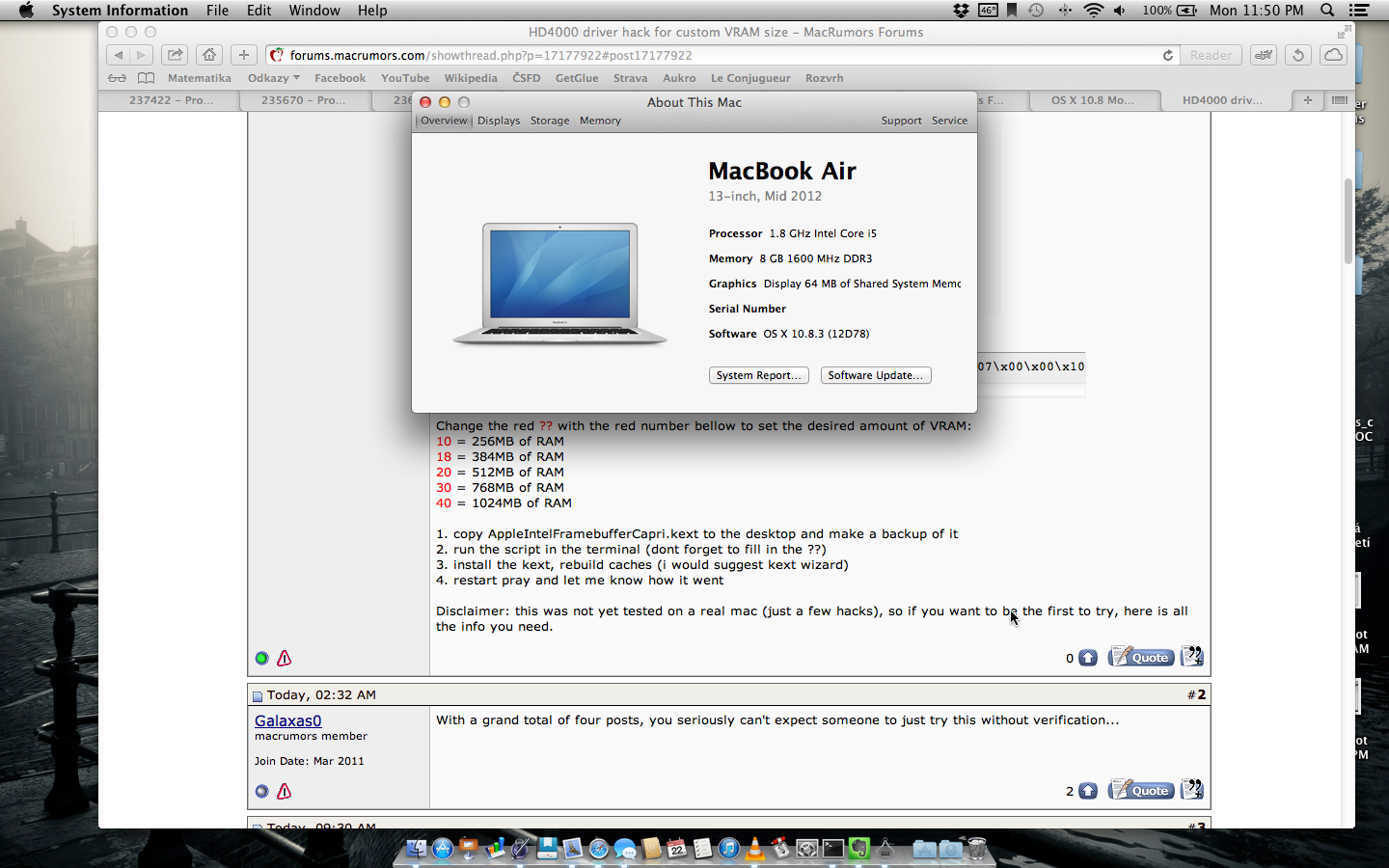This screenshot has height=868, width=1389.
Task: Report first post with its warning triangle icon
Action: pyautogui.click(x=284, y=658)
